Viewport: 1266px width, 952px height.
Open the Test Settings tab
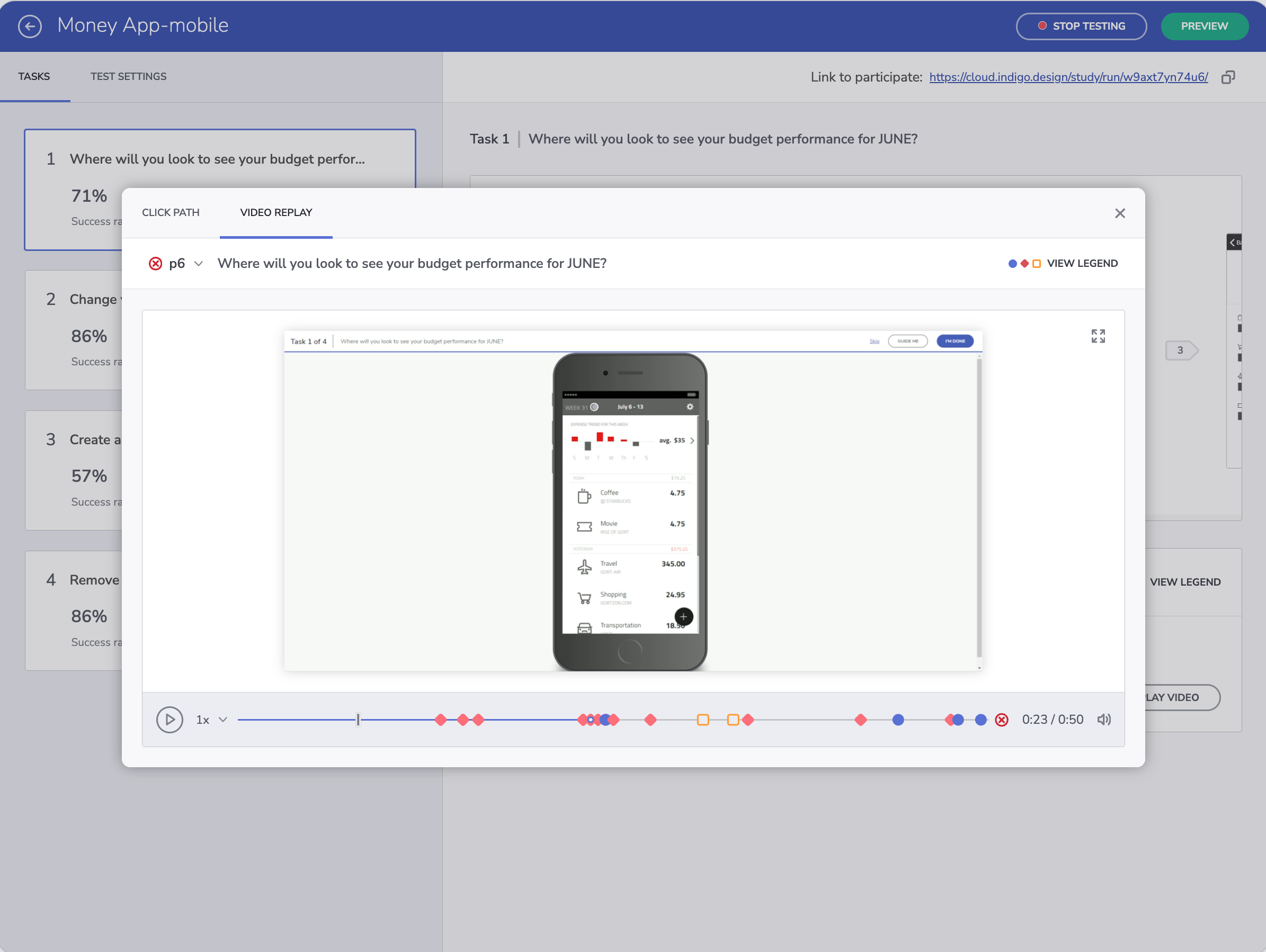click(128, 77)
